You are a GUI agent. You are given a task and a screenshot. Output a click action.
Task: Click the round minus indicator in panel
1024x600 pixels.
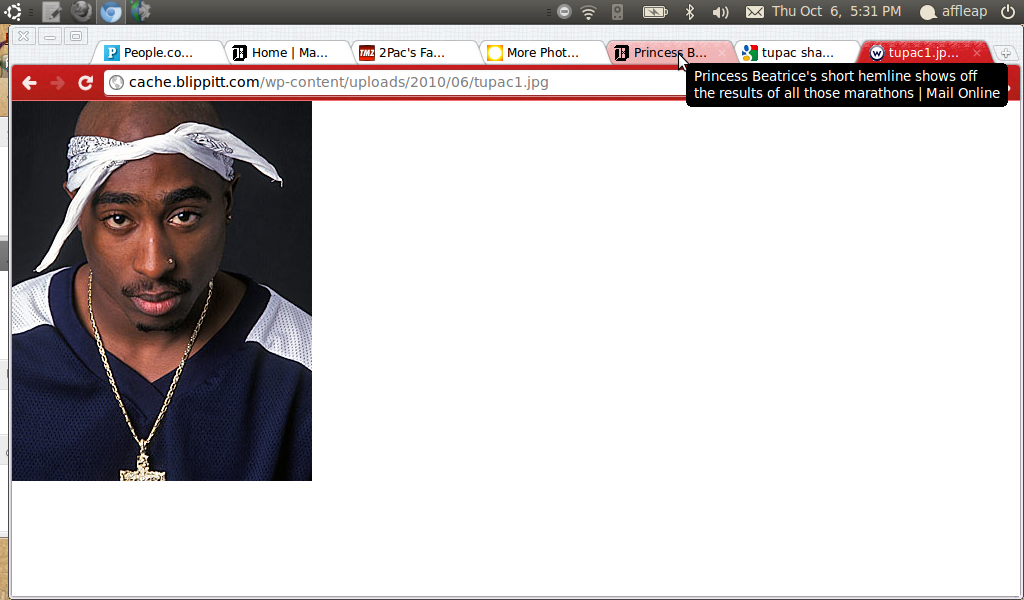coord(565,11)
